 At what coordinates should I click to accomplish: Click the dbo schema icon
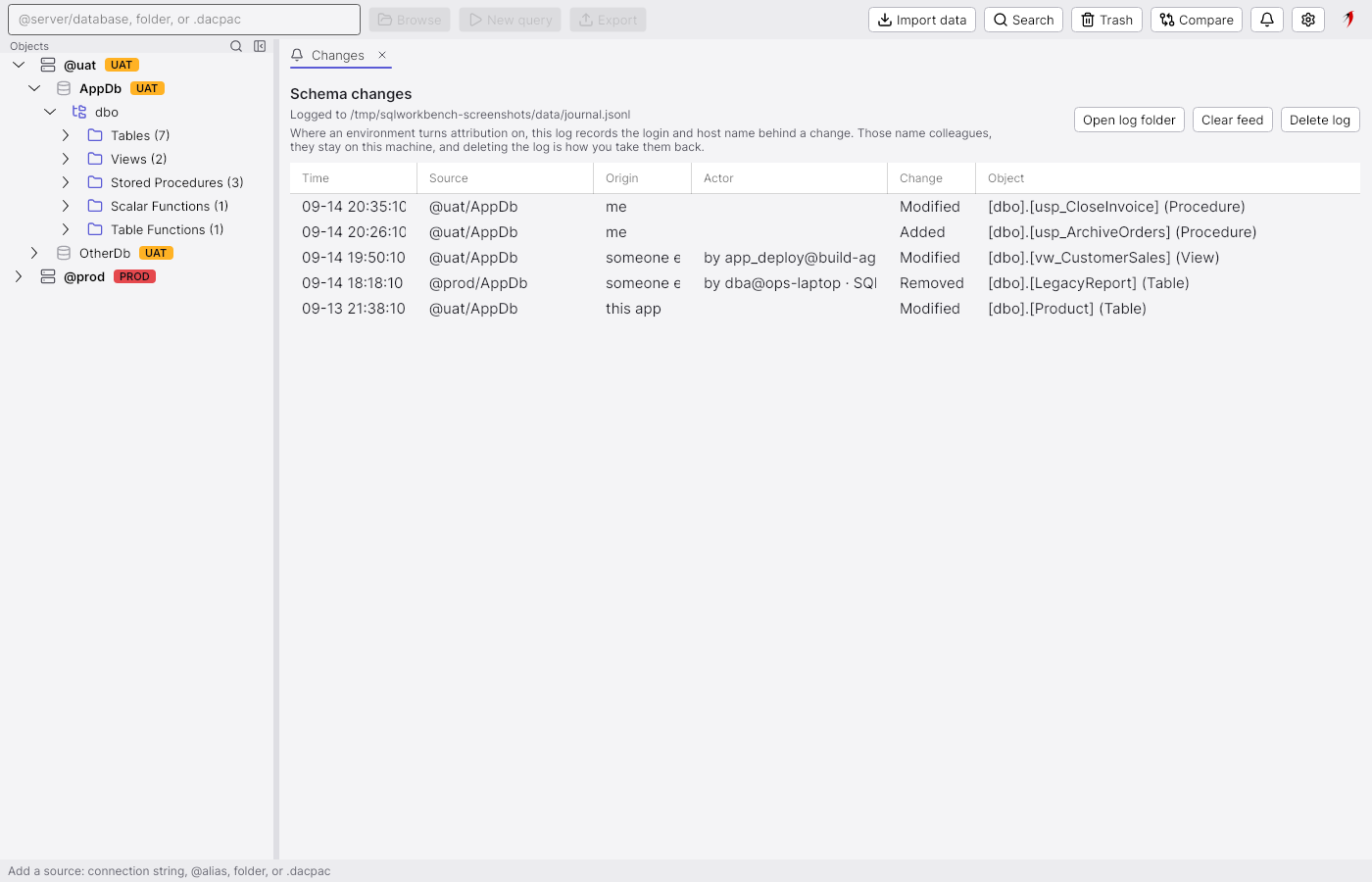[79, 112]
